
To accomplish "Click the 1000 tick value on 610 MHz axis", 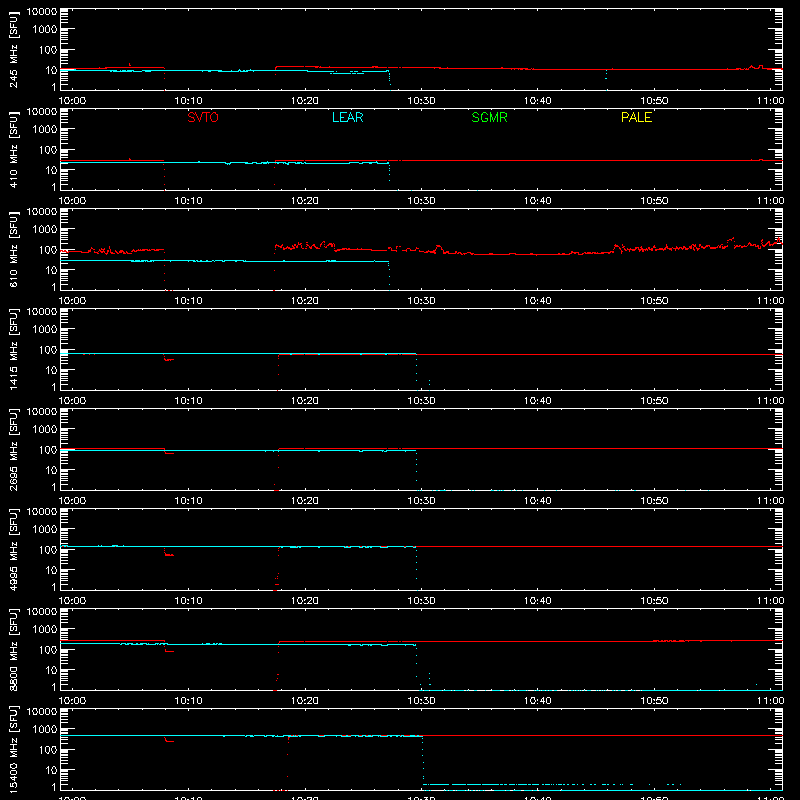I will point(45,229).
